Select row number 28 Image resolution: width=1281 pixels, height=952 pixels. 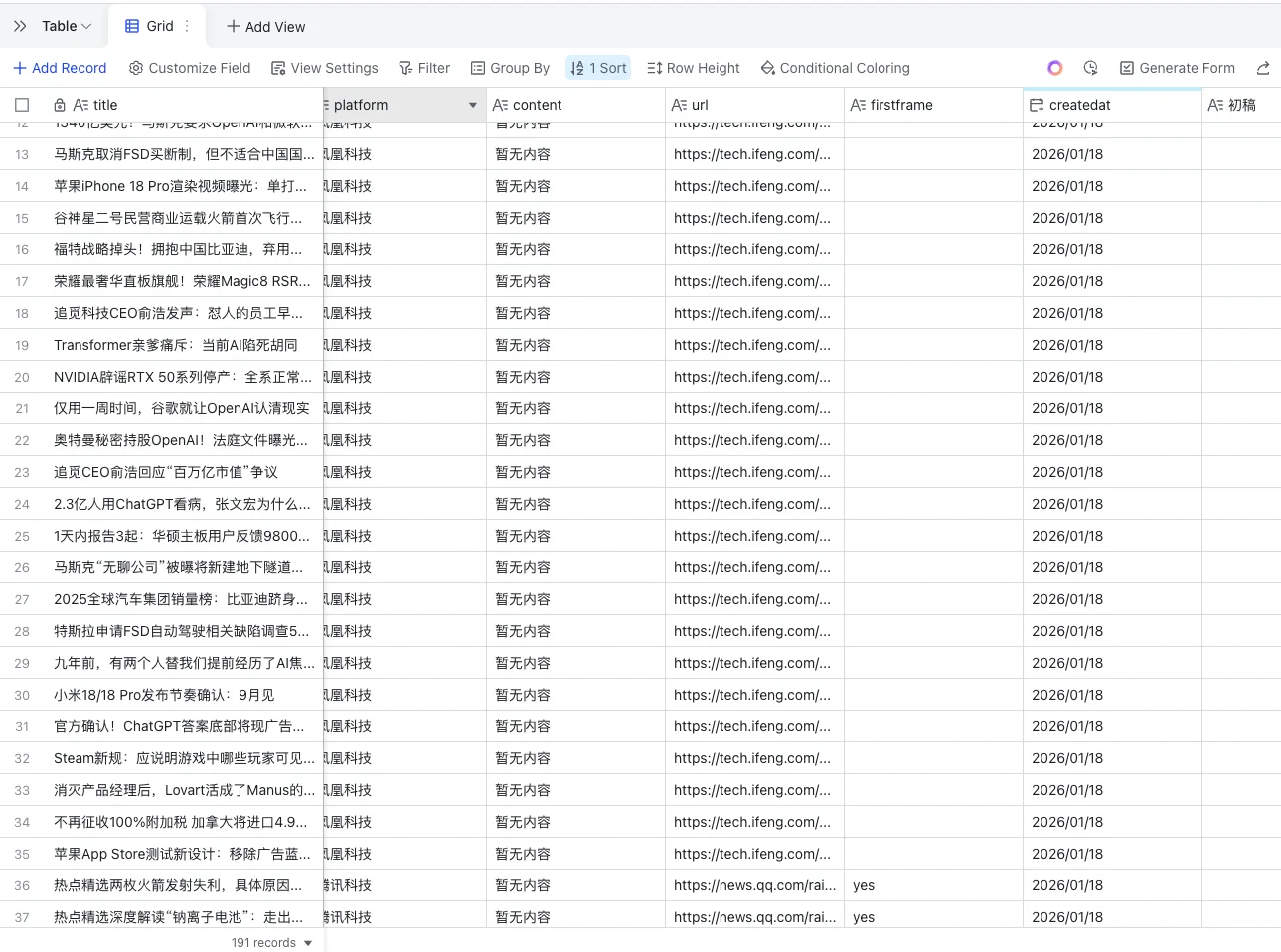pos(22,631)
